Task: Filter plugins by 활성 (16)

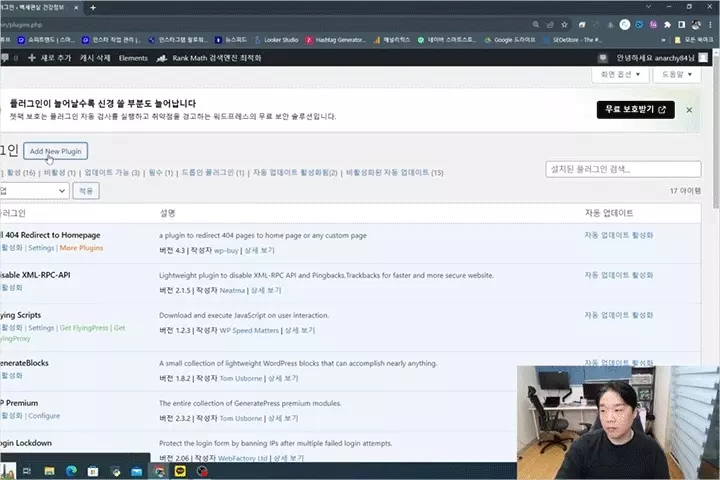Action: click(21, 173)
